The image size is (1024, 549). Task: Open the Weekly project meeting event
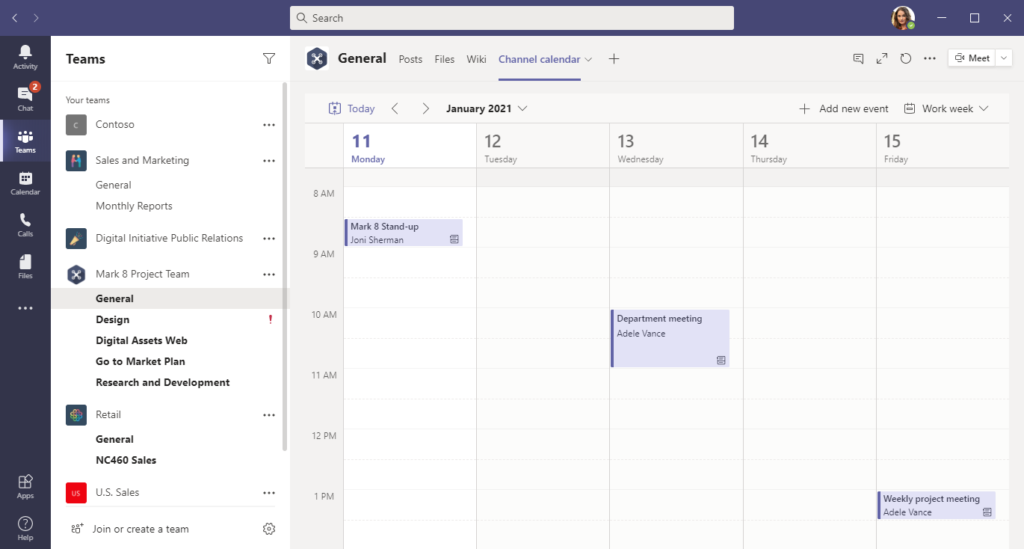coord(936,505)
